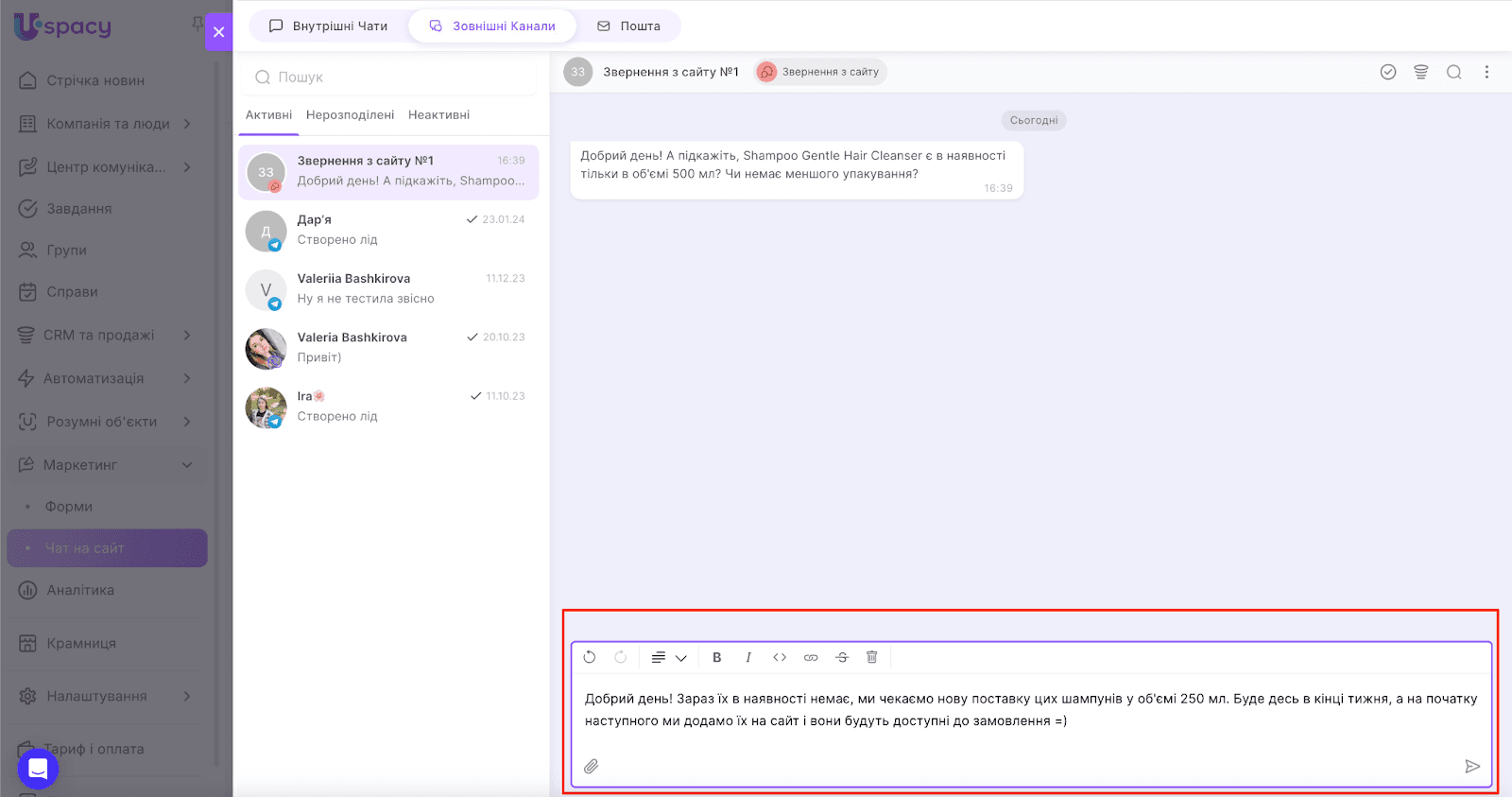Open the Звернення з сайту №1 chat in the list
Image resolution: width=1512 pixels, height=797 pixels.
point(389,172)
